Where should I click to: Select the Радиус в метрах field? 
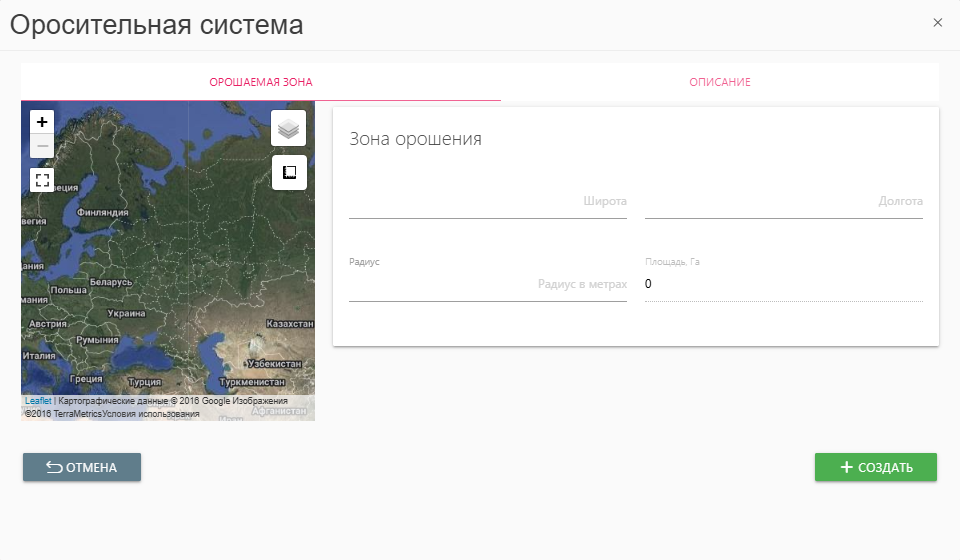pyautogui.click(x=487, y=285)
